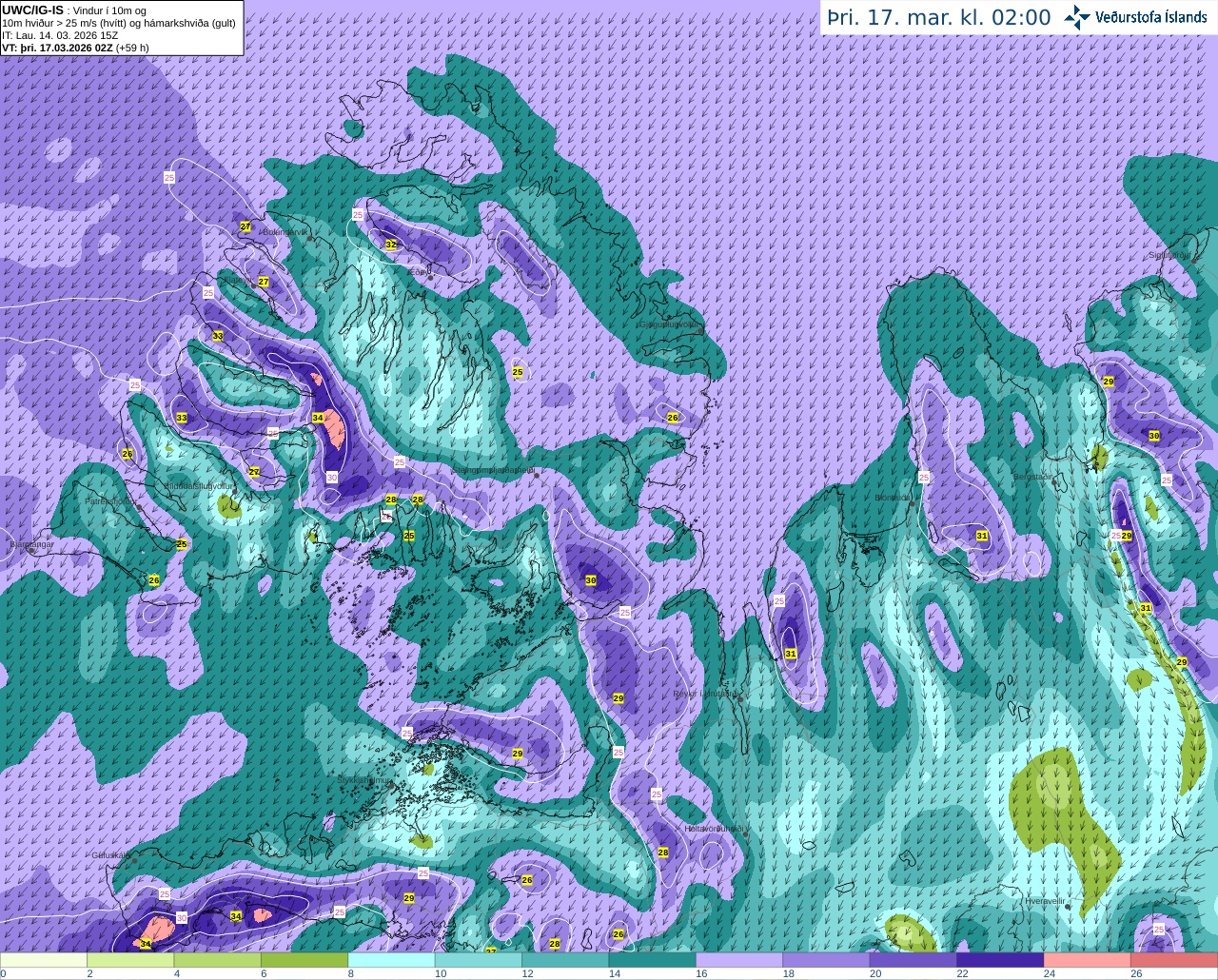Viewport: 1218px width, 980px height.
Task: Click the Bjargtangar station label
Action: pos(30,544)
